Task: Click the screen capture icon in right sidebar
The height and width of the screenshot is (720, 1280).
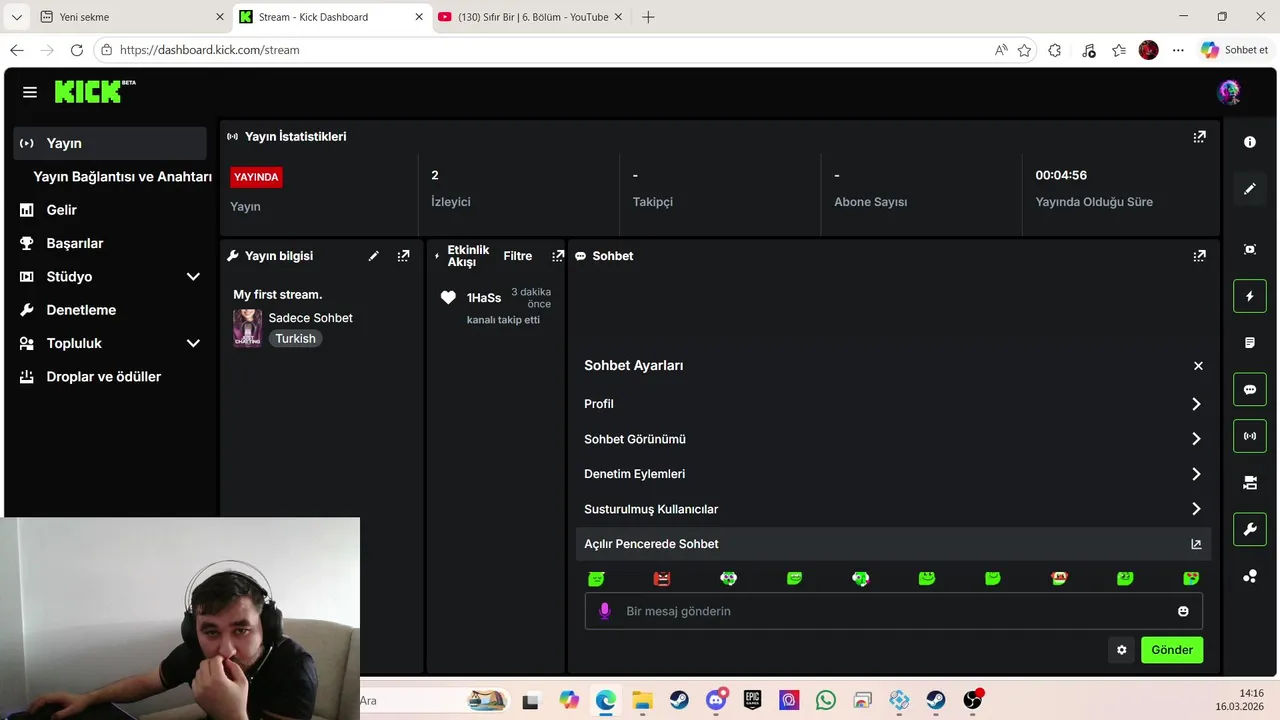Action: [1250, 249]
